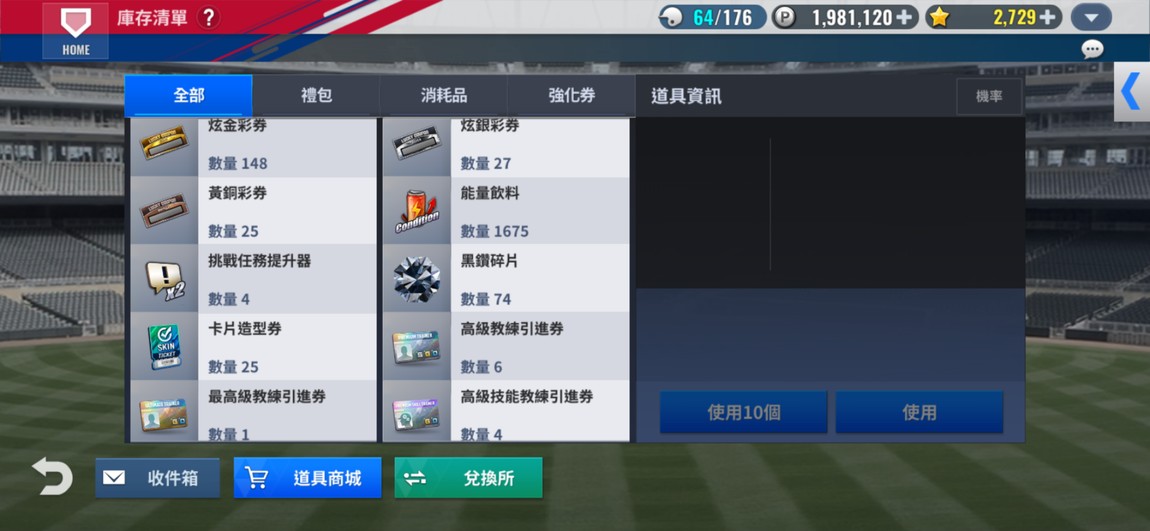View the 機率 probability info
The image size is (1150, 531).
click(x=989, y=96)
